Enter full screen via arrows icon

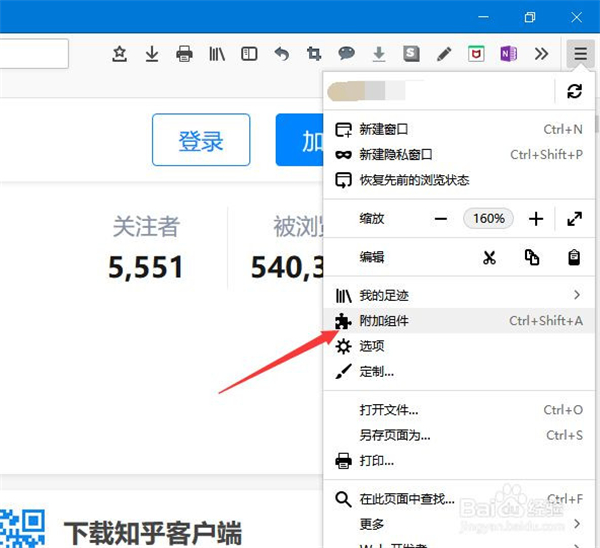coord(574,219)
